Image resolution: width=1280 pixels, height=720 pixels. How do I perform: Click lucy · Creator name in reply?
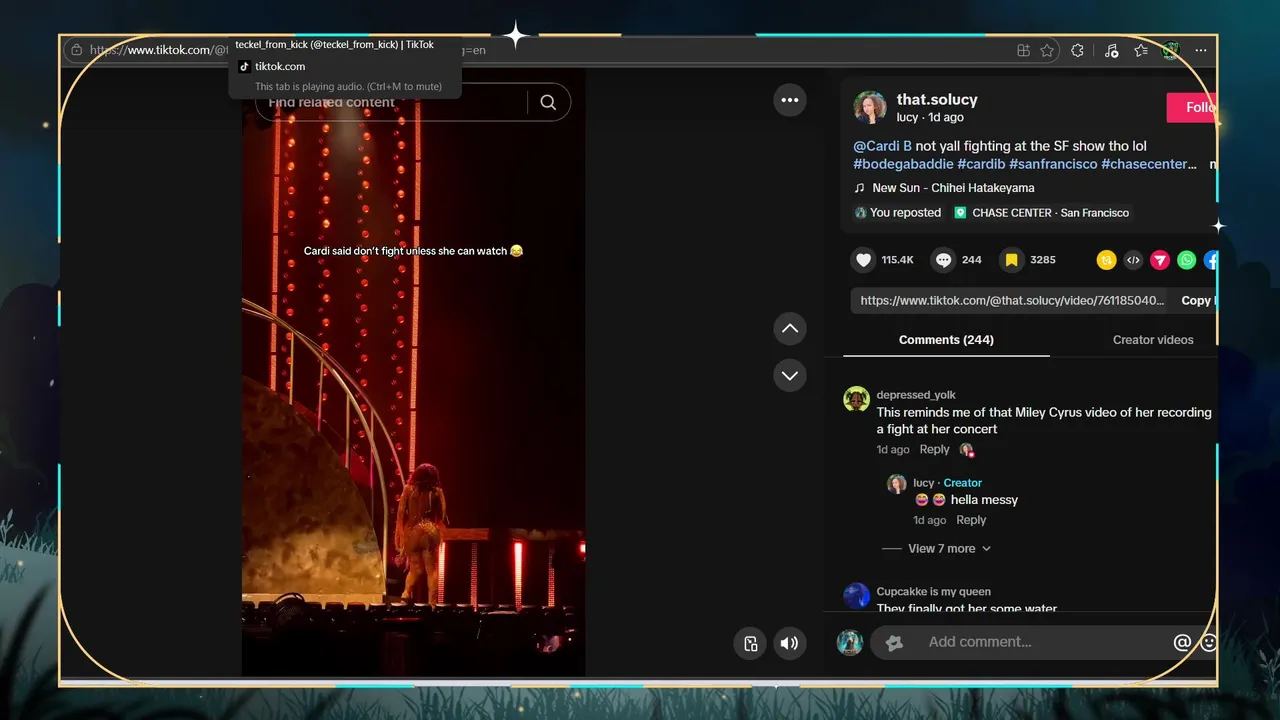[x=947, y=483]
